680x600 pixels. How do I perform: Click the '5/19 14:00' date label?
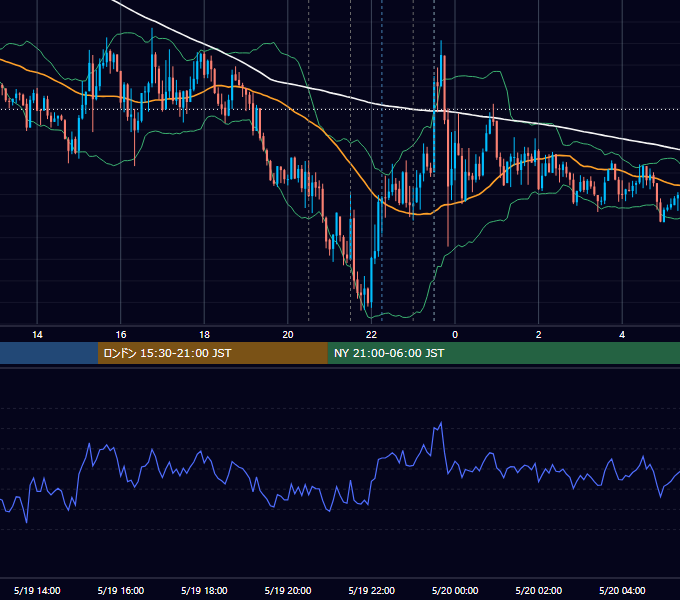point(37,590)
